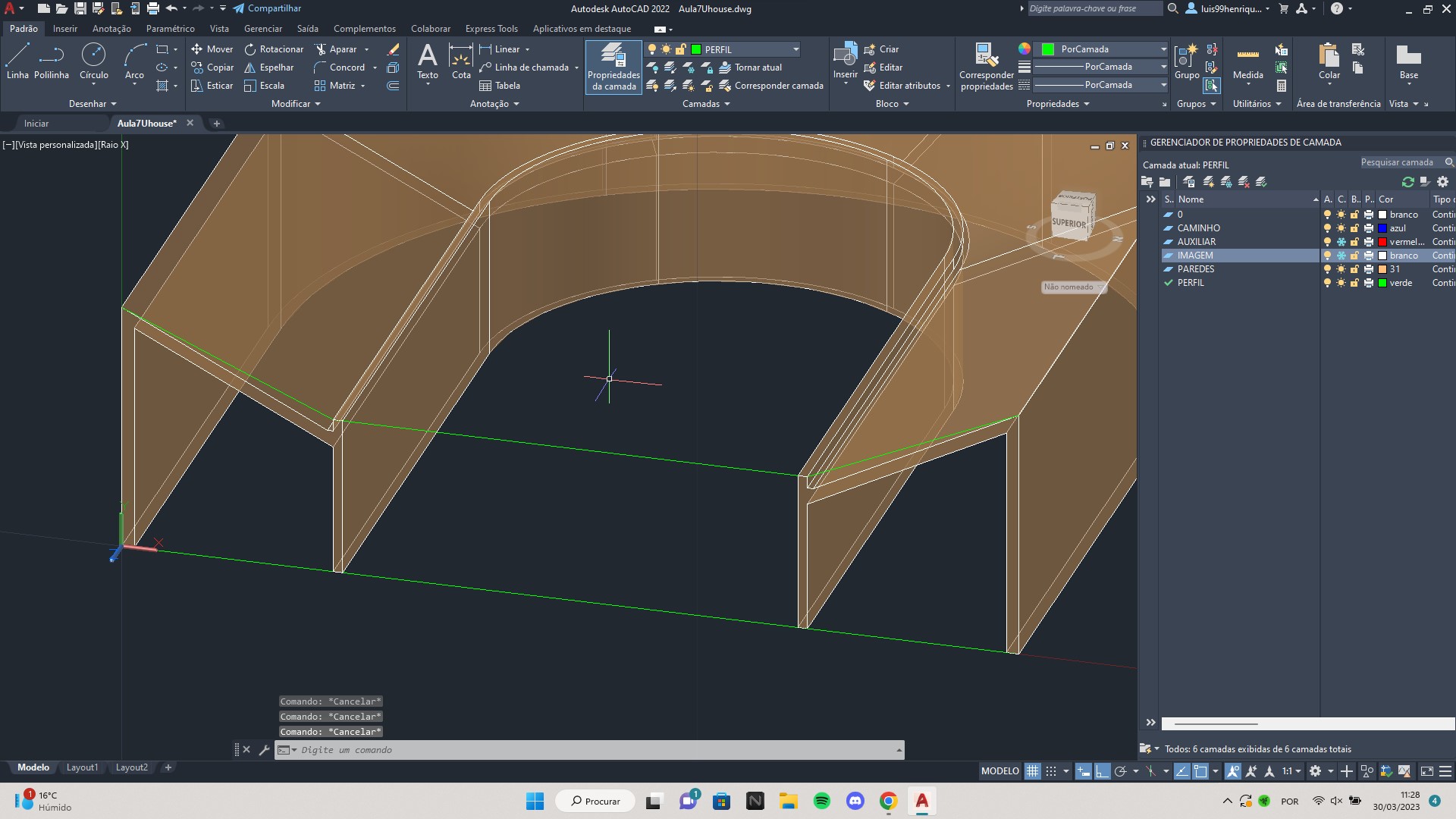
Task: Open the Paramétrico ribbon tab
Action: [x=170, y=29]
